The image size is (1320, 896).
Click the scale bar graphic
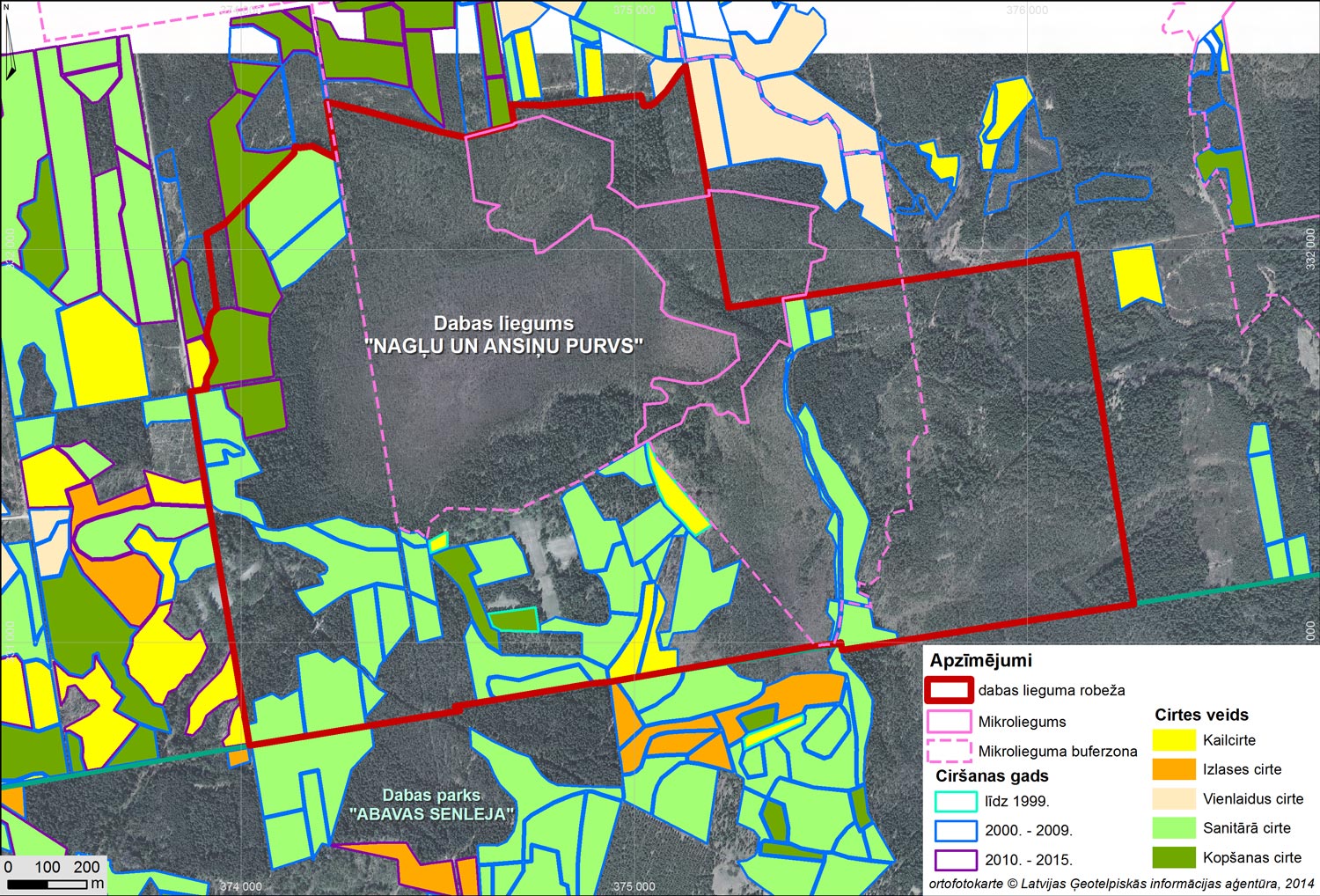53,883
